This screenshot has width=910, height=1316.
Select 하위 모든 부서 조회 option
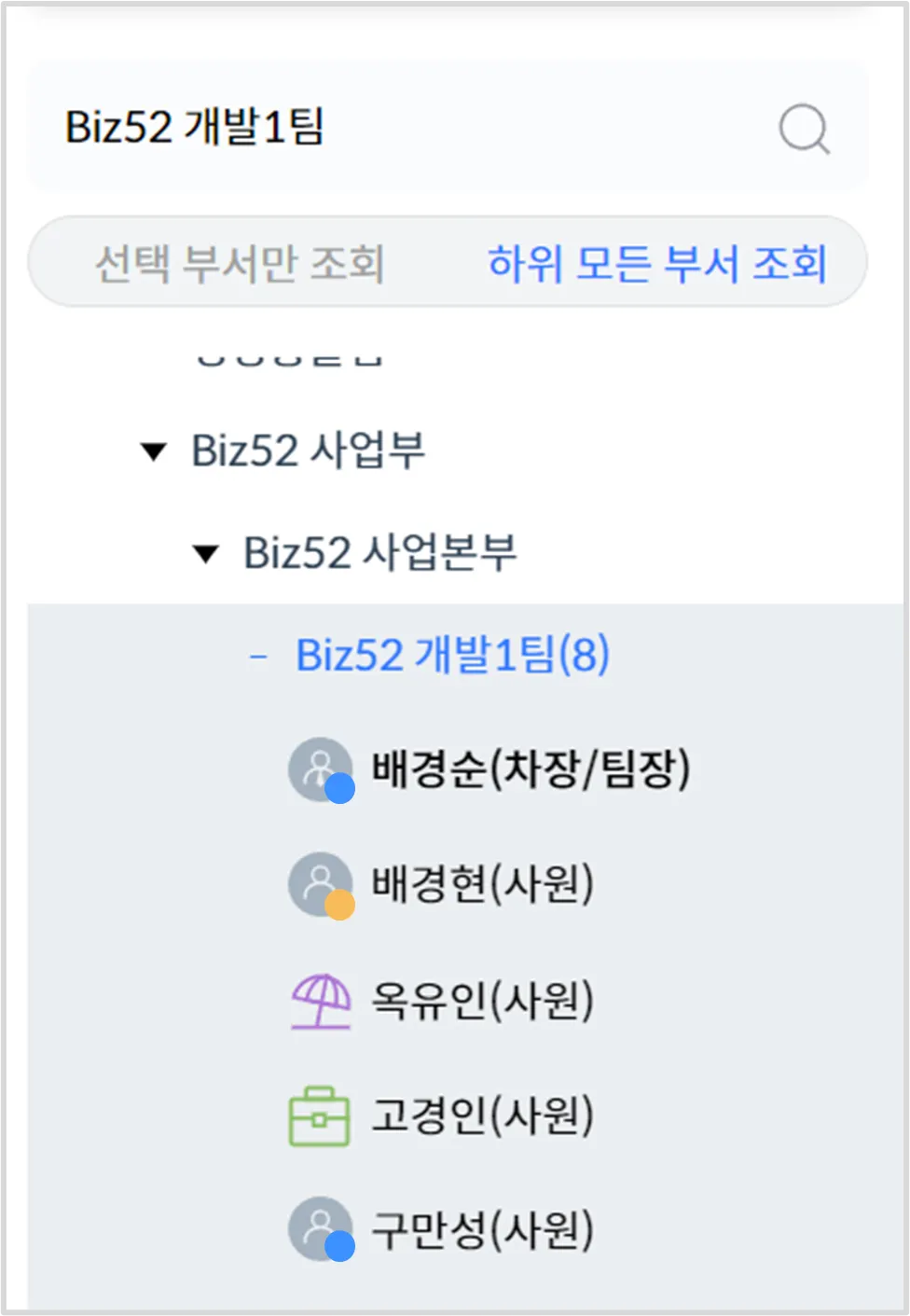pyautogui.click(x=657, y=263)
